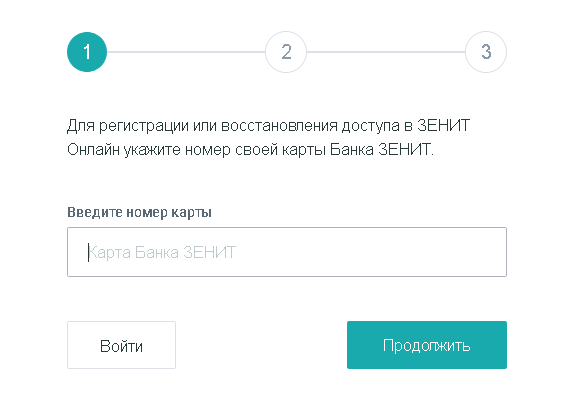579x402 pixels.
Task: Select the step 3 indicator circle
Action: 486,52
